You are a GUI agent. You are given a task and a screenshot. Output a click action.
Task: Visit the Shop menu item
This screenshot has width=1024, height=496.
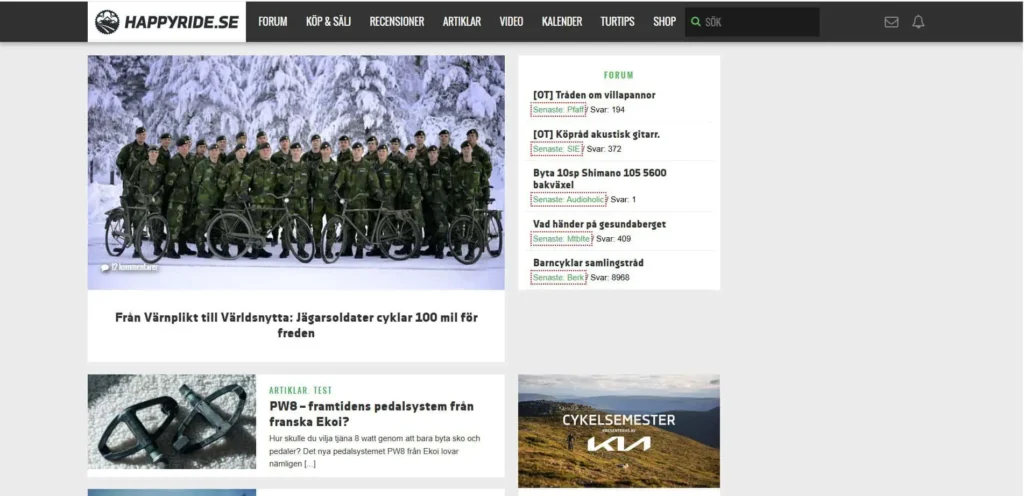click(664, 22)
